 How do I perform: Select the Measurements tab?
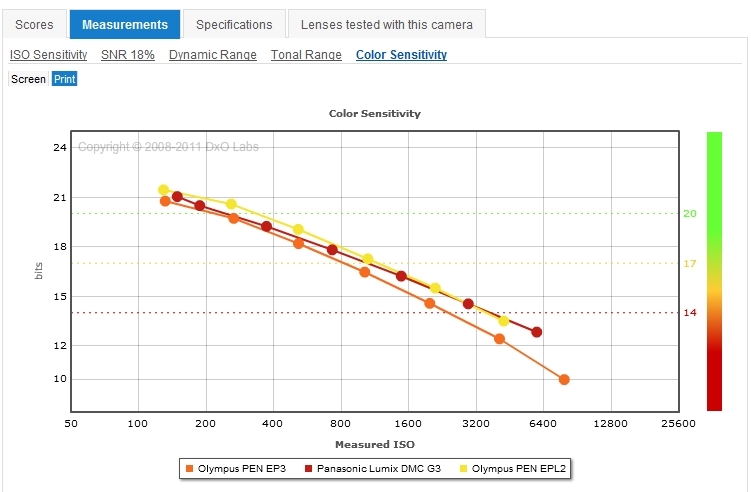click(x=125, y=24)
